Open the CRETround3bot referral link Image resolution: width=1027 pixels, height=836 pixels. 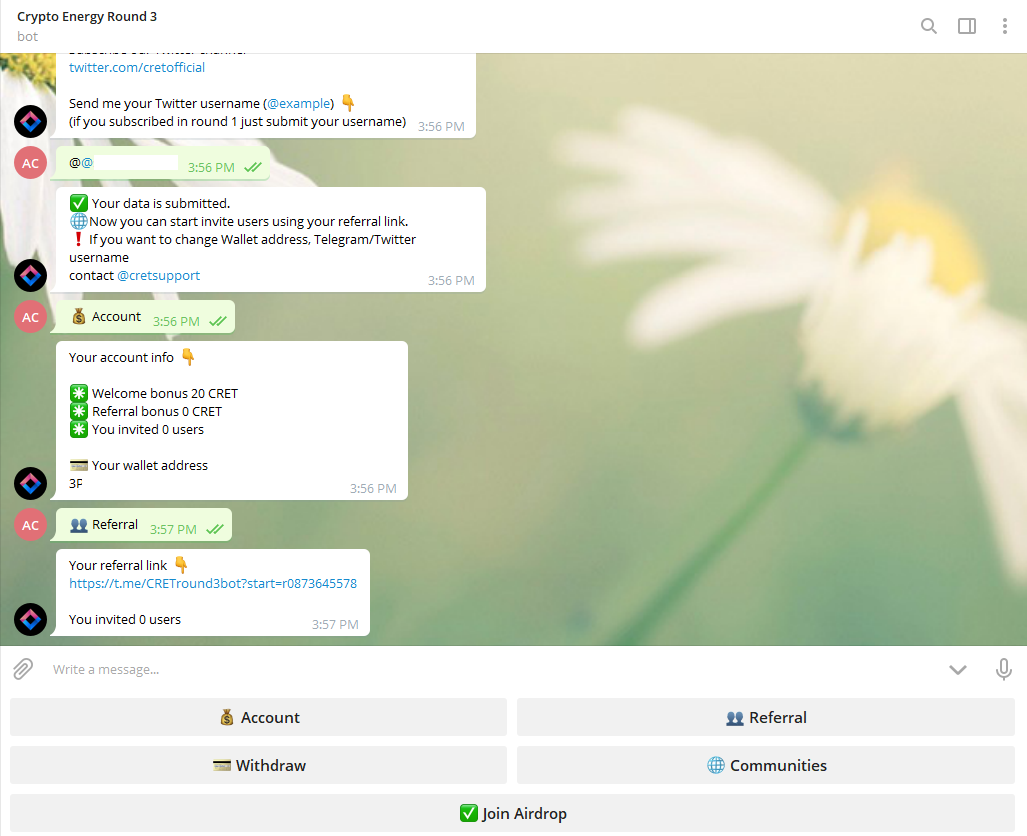213,583
